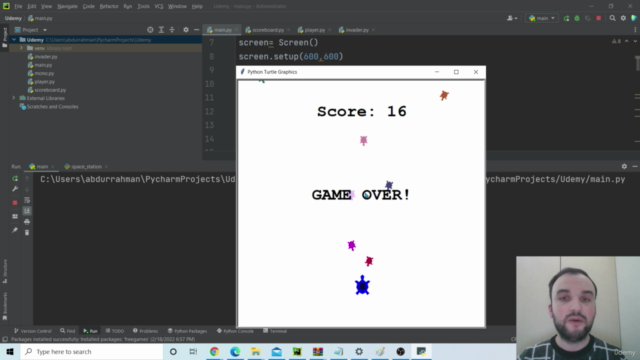Open Project panel gear options

186,30
